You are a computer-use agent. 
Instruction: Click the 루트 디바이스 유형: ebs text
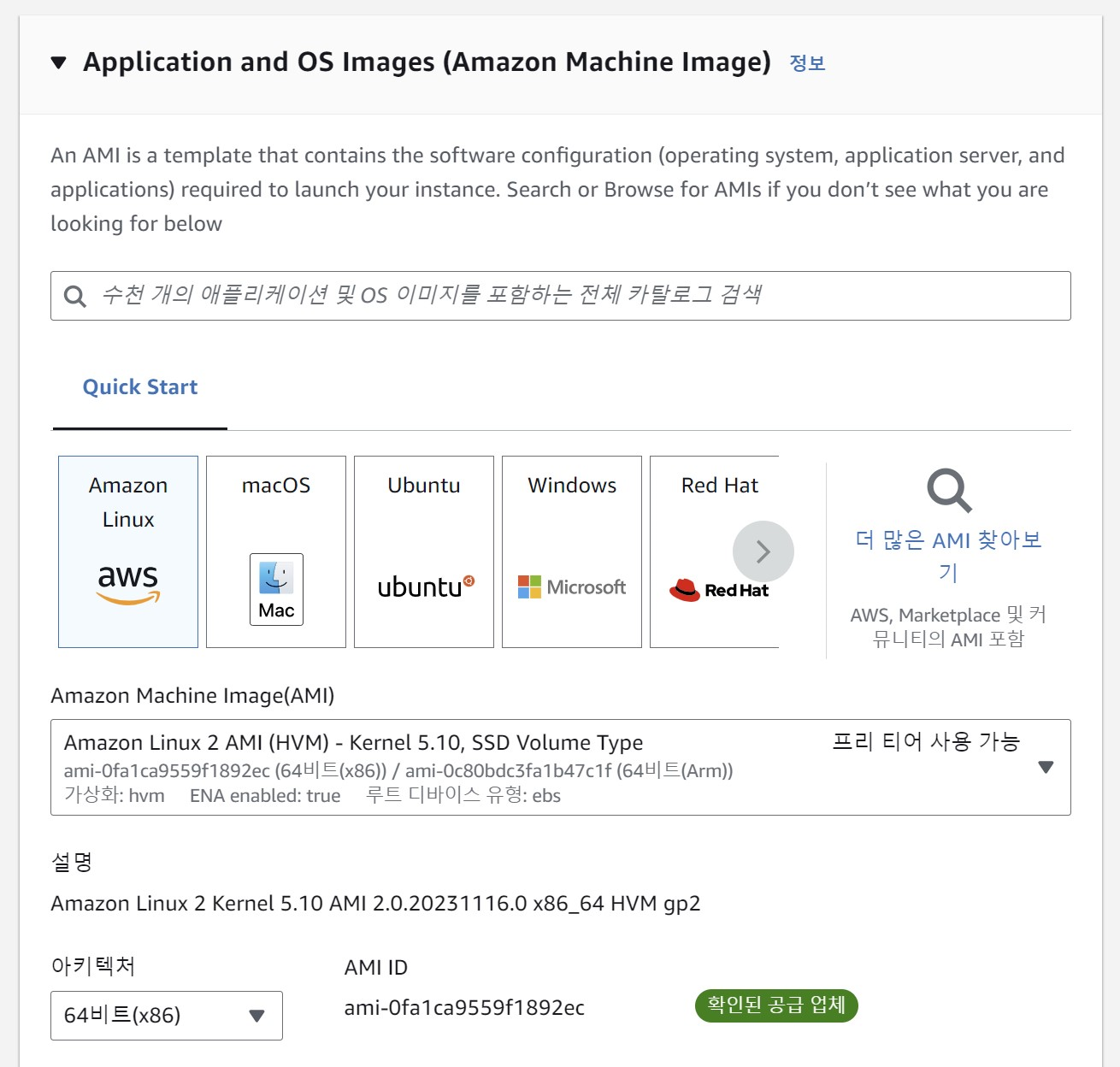click(x=463, y=795)
